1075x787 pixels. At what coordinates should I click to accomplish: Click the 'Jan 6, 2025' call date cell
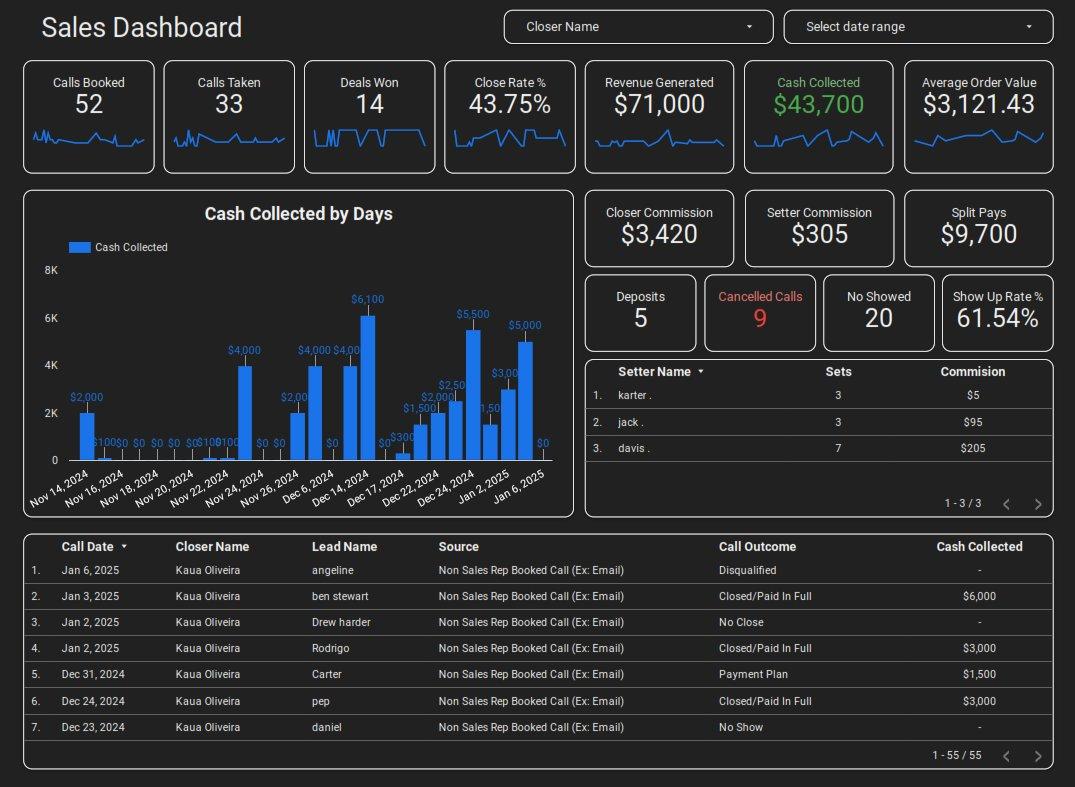[x=90, y=570]
